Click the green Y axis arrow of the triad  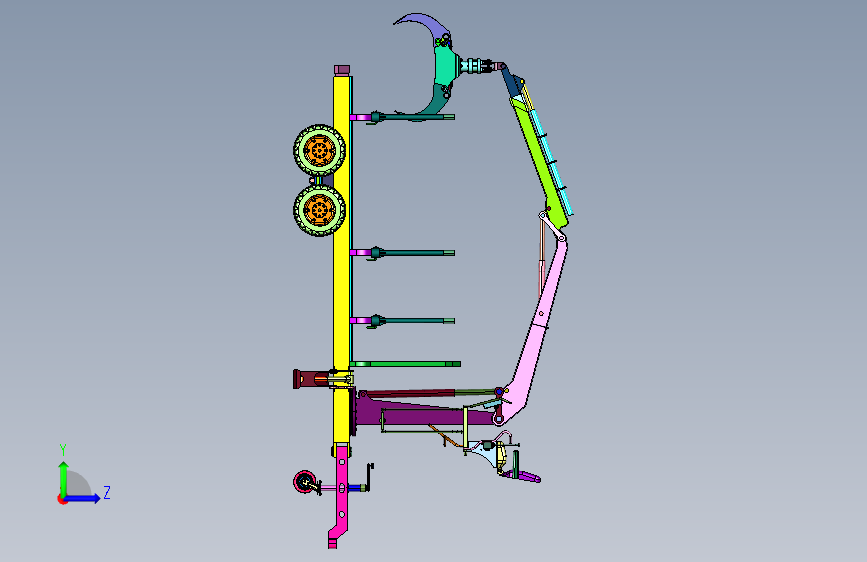coord(63,479)
